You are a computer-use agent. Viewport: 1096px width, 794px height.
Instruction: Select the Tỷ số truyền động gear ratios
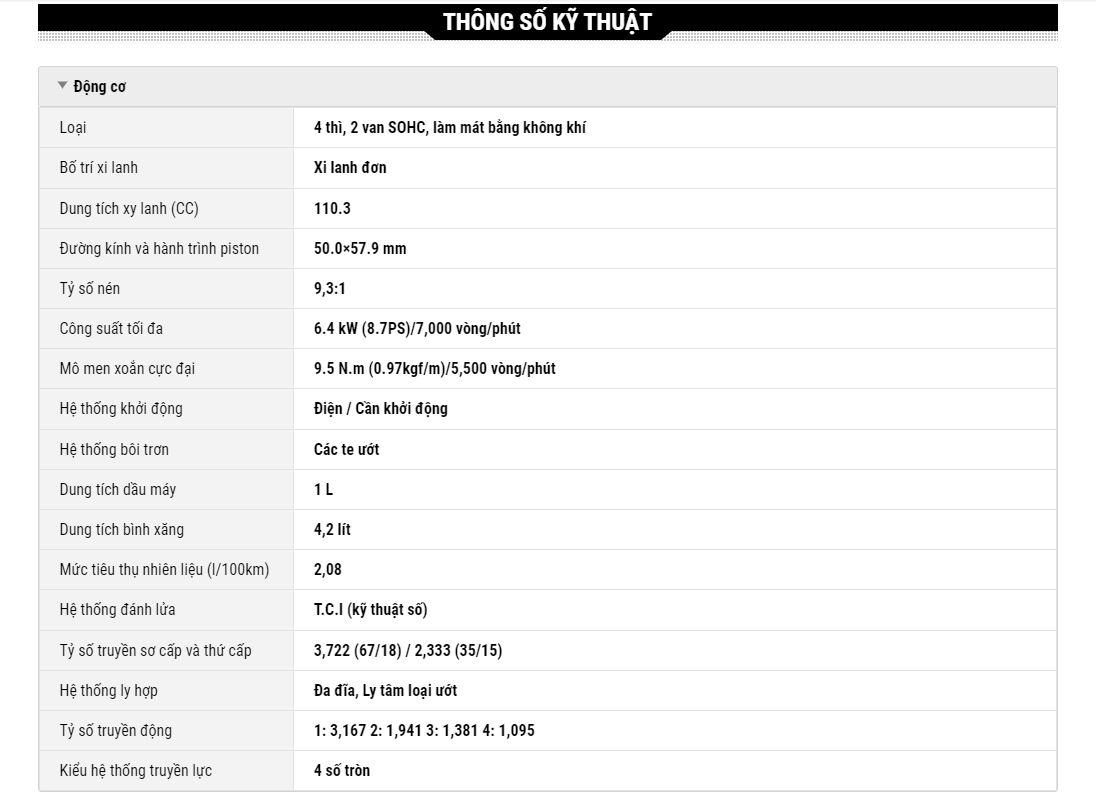pos(424,730)
